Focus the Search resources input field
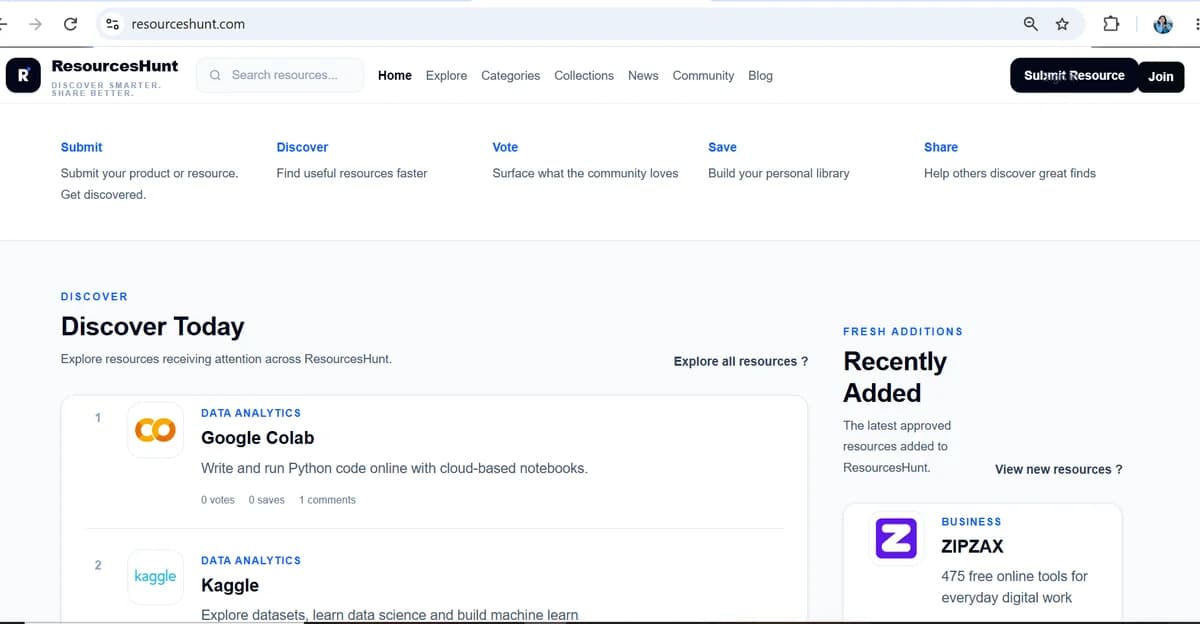 point(280,75)
